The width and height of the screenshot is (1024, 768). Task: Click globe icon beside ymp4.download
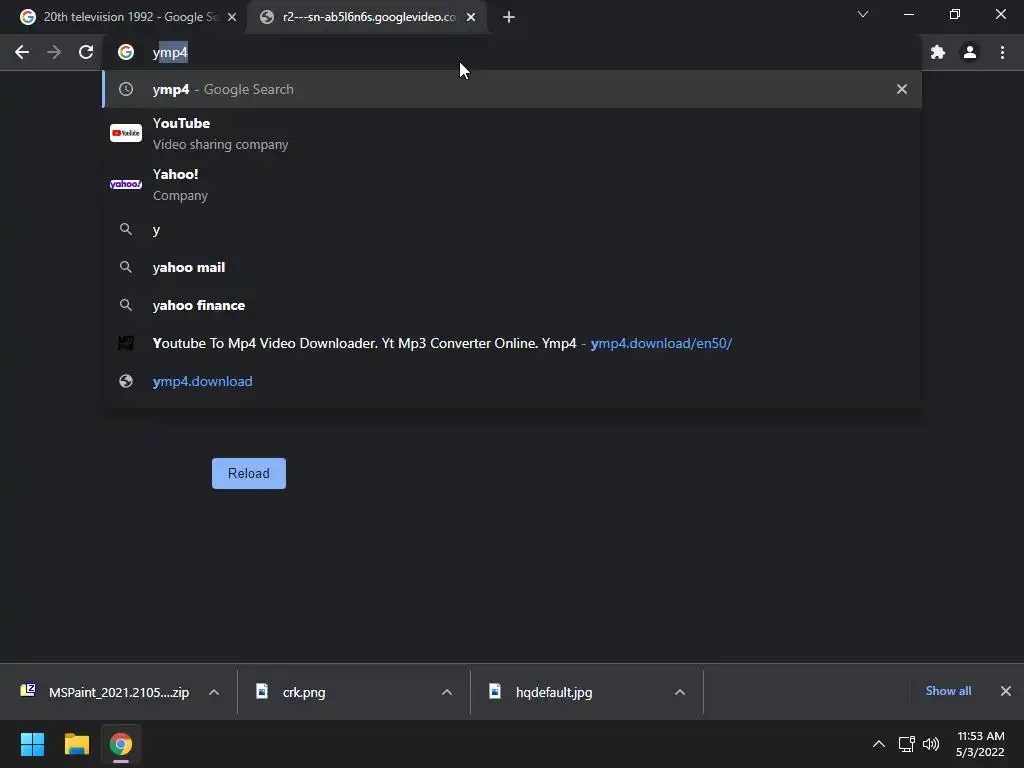click(x=126, y=381)
